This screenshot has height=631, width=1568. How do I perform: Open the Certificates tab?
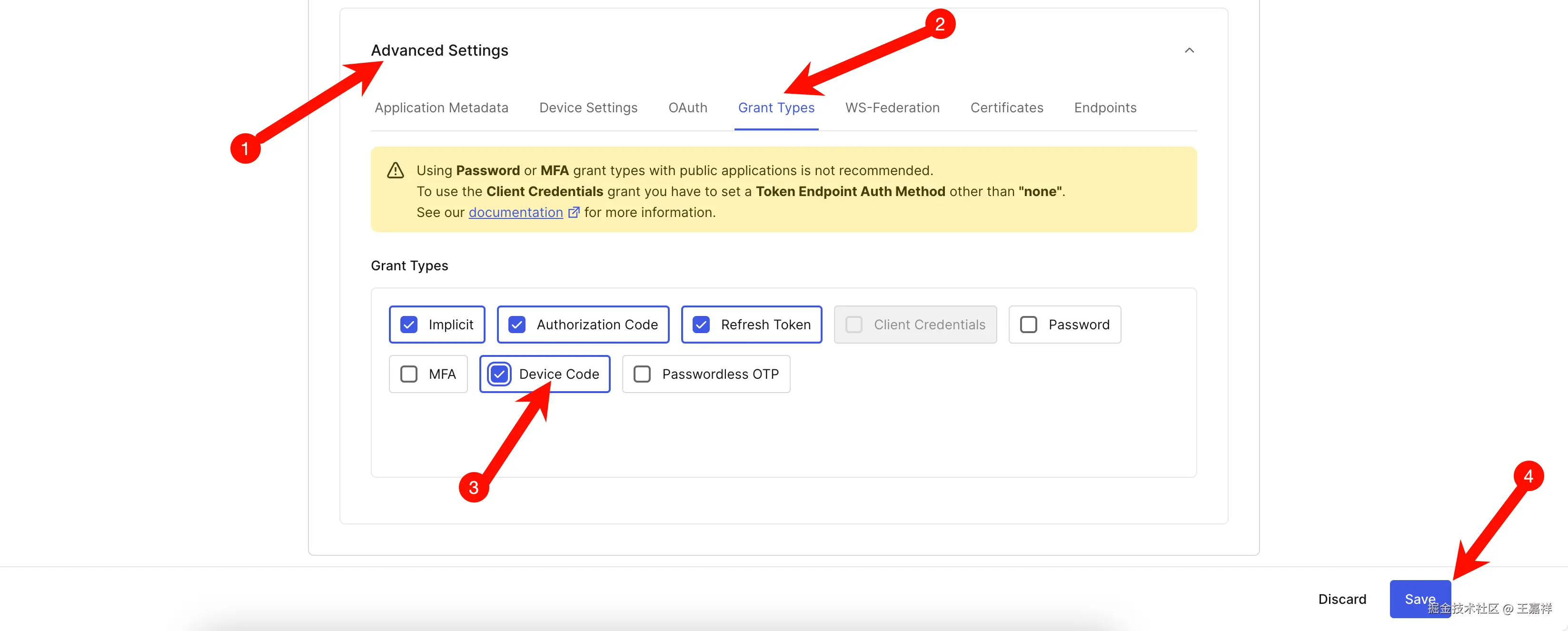pos(1006,108)
